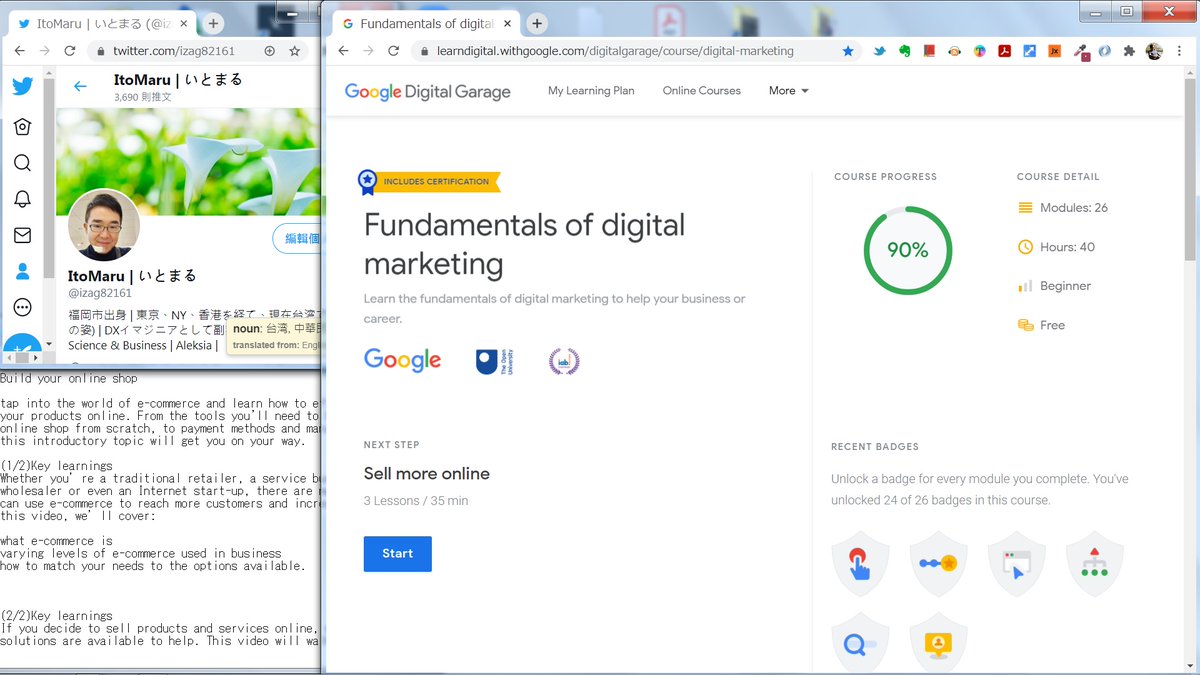Viewport: 1200px width, 675px height.
Task: Open My Learning Plan
Action: pyautogui.click(x=591, y=91)
